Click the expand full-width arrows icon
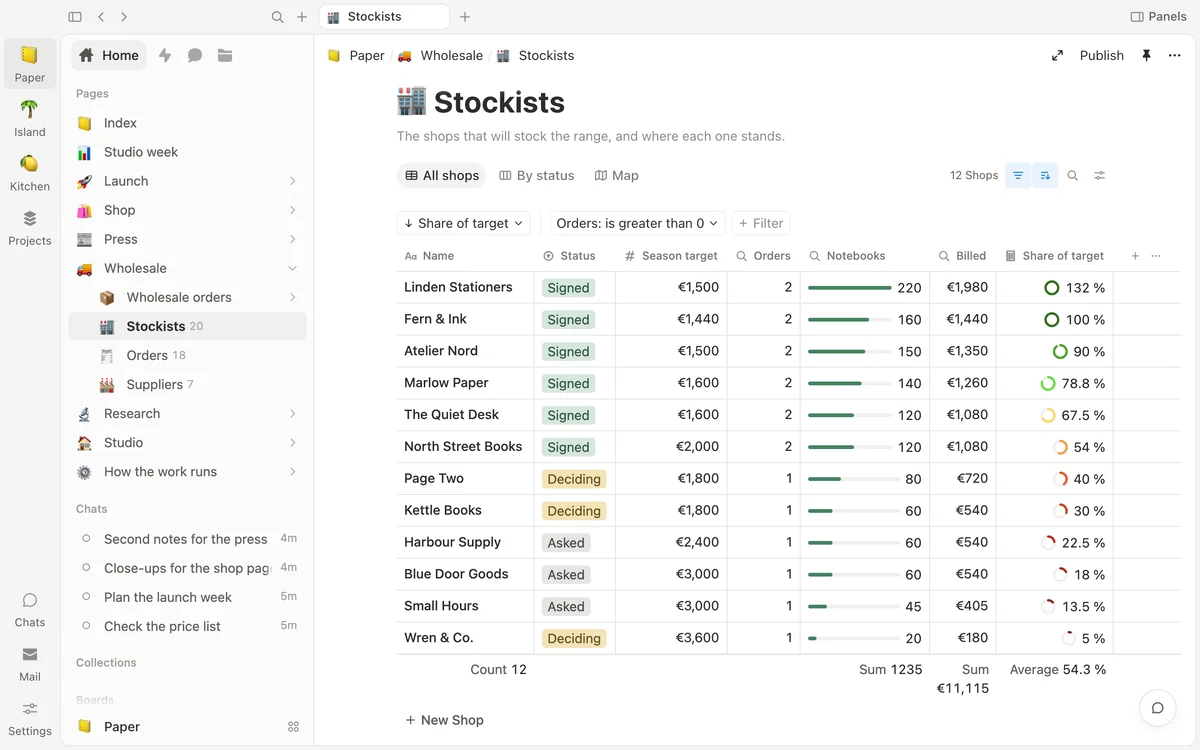This screenshot has height=750, width=1200. [1057, 56]
